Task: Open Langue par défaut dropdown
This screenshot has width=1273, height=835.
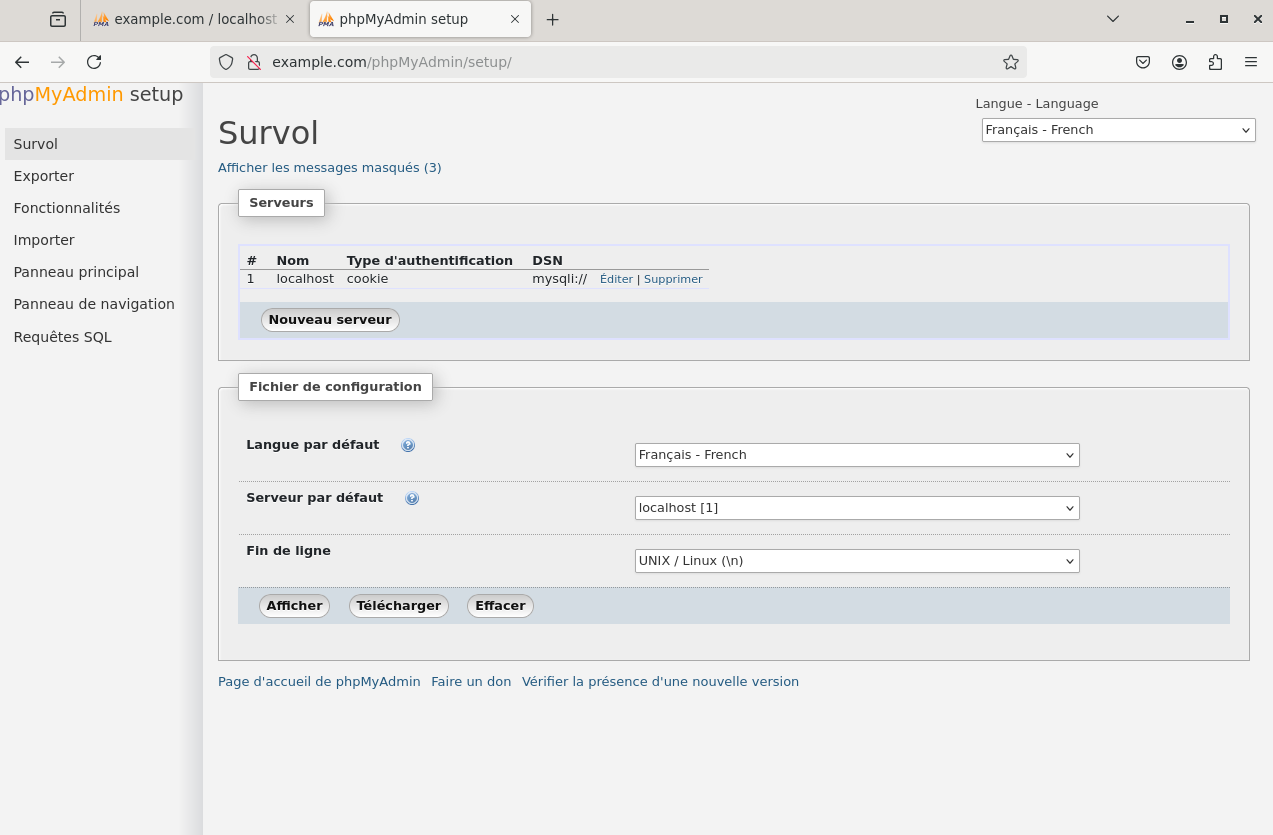Action: 857,455
